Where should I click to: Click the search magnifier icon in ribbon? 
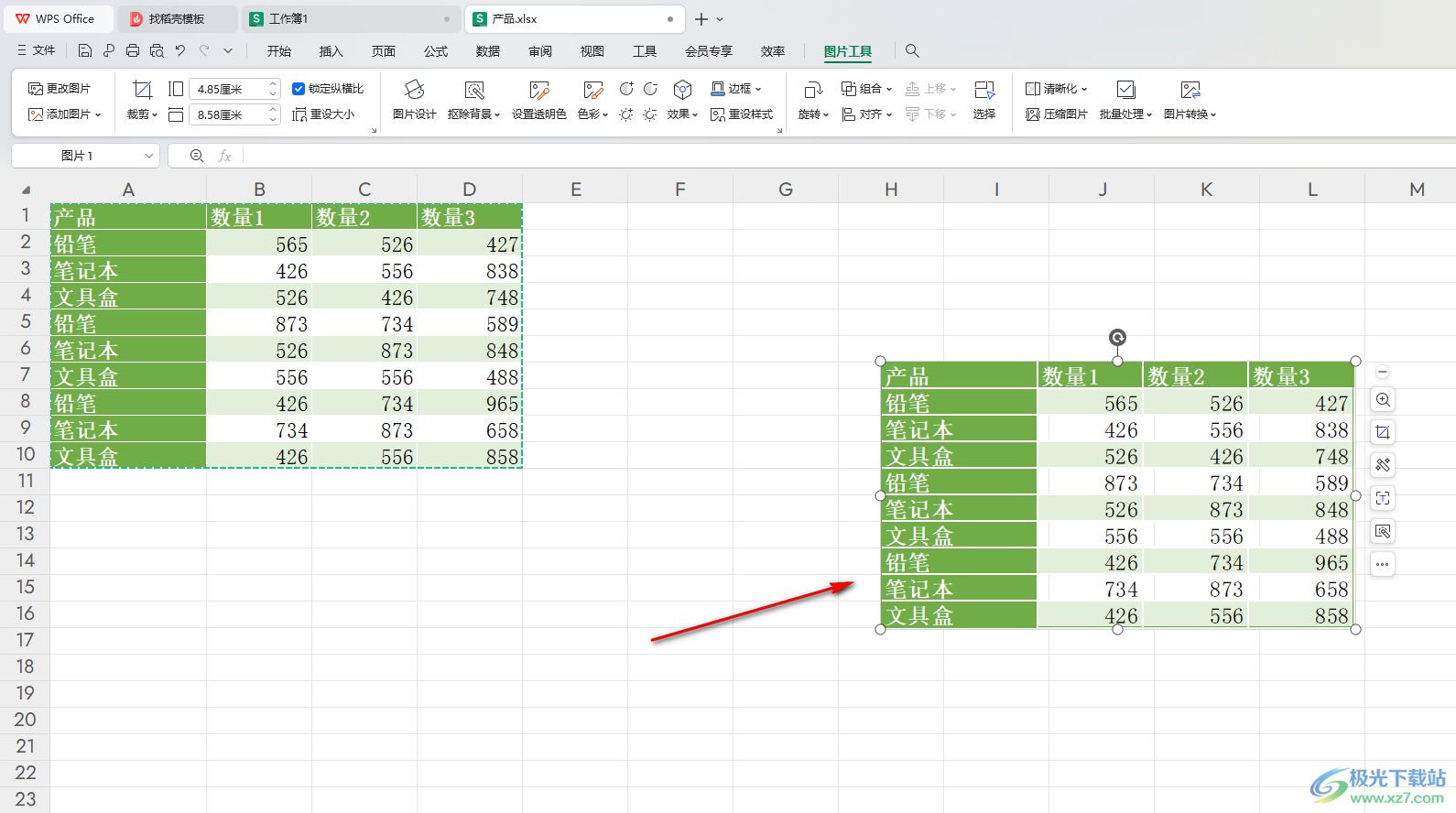point(912,51)
